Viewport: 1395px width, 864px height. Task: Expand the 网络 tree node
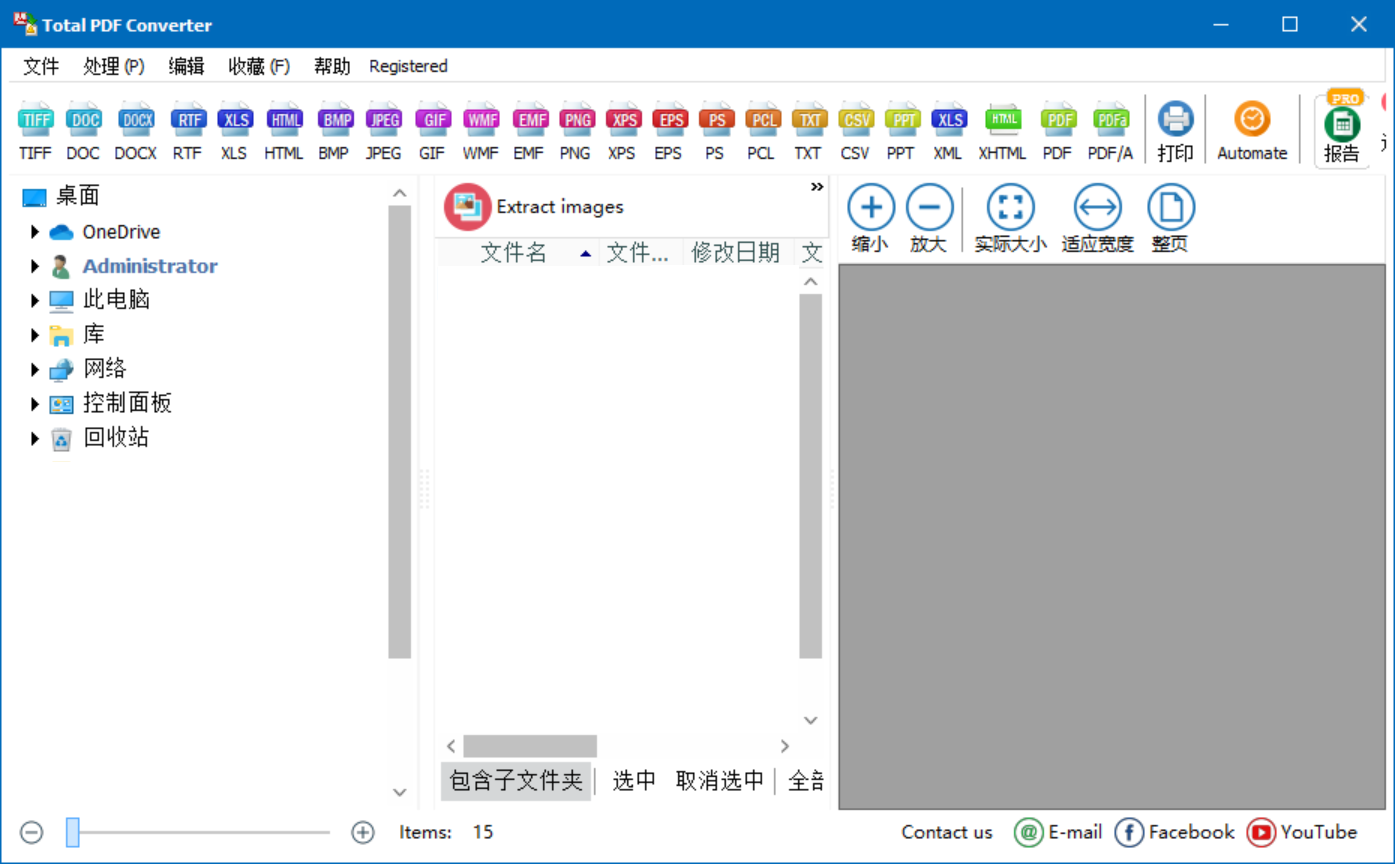[35, 369]
